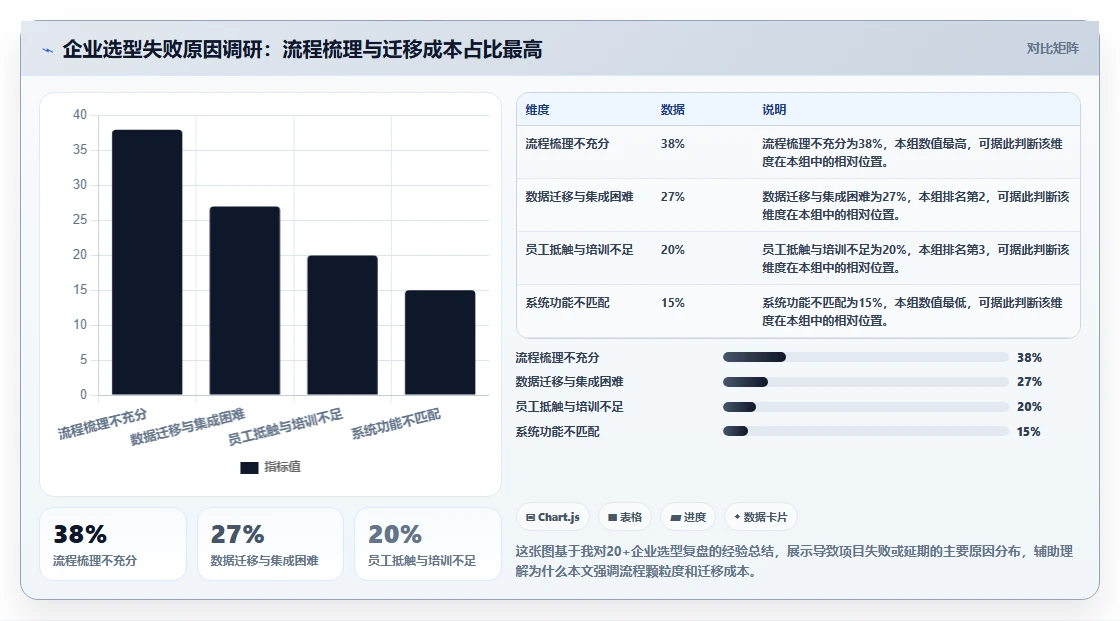This screenshot has width=1120, height=621.
Task: Click the description mentioning 本组数值最低
Action: (x=912, y=312)
